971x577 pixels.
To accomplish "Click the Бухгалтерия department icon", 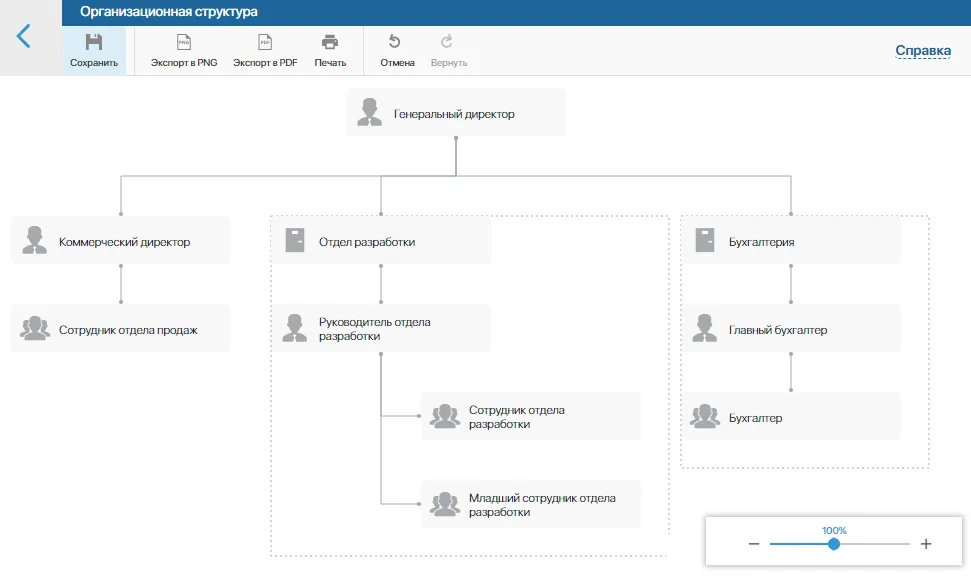I will (x=705, y=240).
